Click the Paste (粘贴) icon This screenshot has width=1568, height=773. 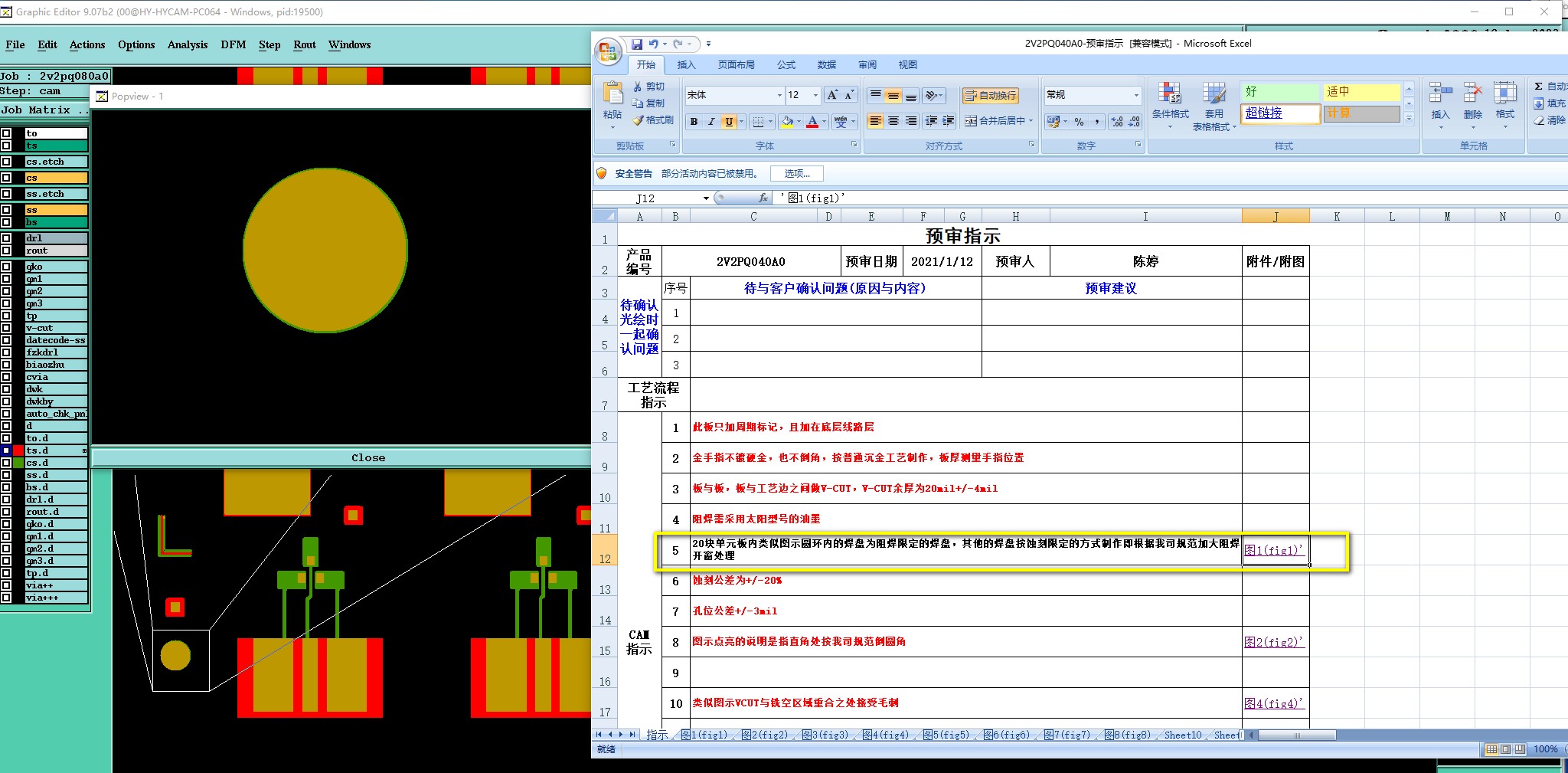(612, 93)
